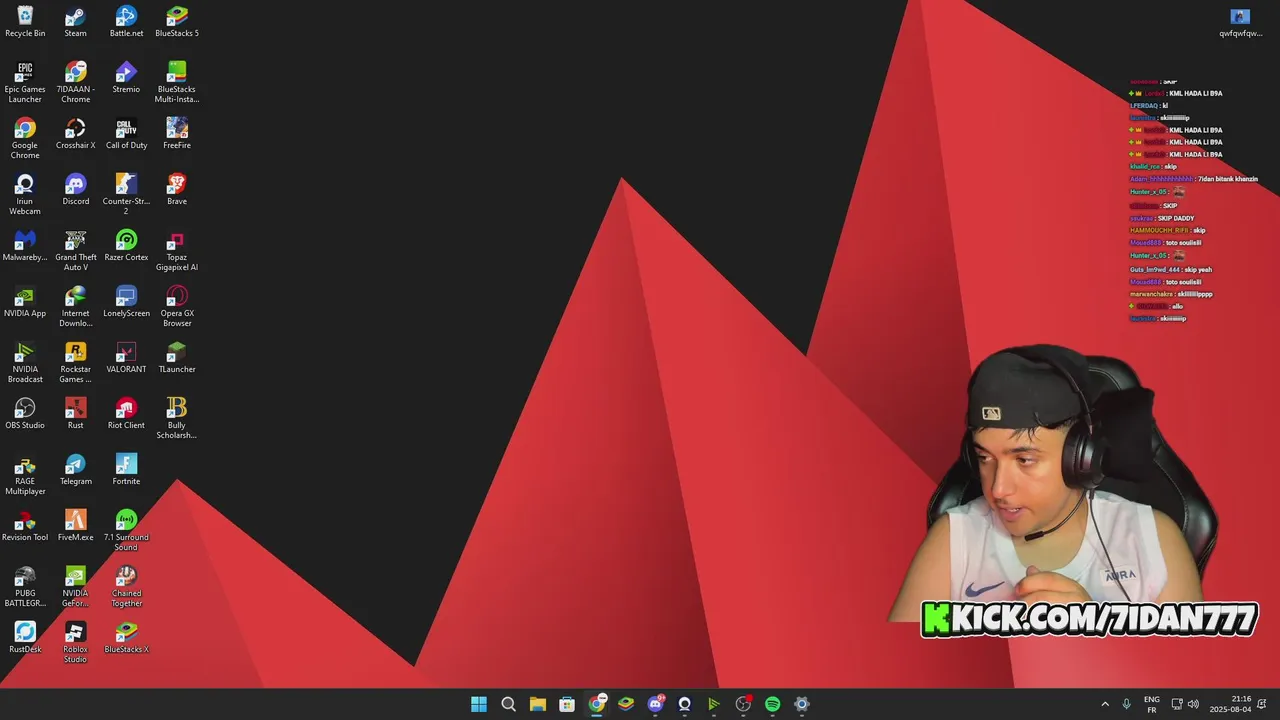This screenshot has width=1280, height=720.
Task: Select the Iriun Webcam desktop icon
Action: 25,194
